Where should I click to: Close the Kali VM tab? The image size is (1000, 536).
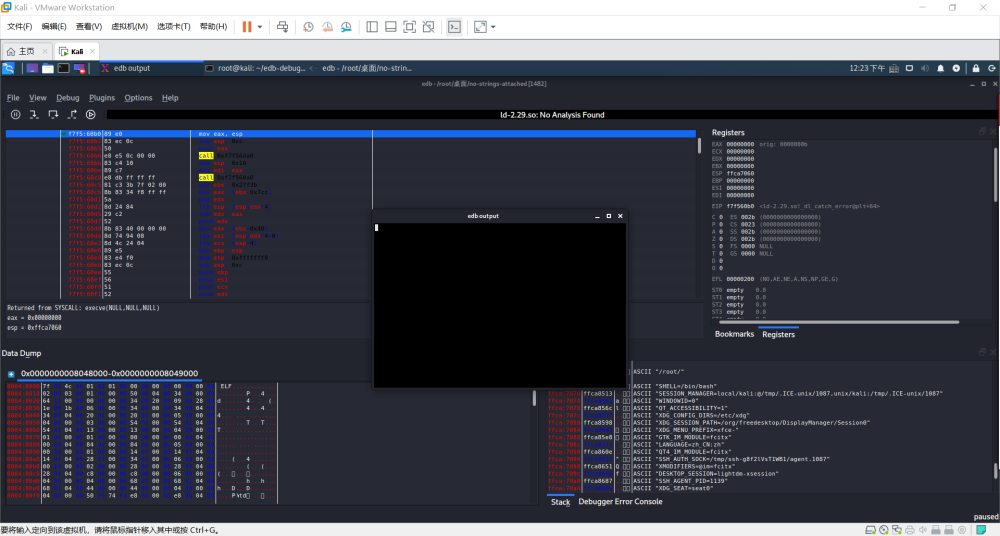coord(92,51)
